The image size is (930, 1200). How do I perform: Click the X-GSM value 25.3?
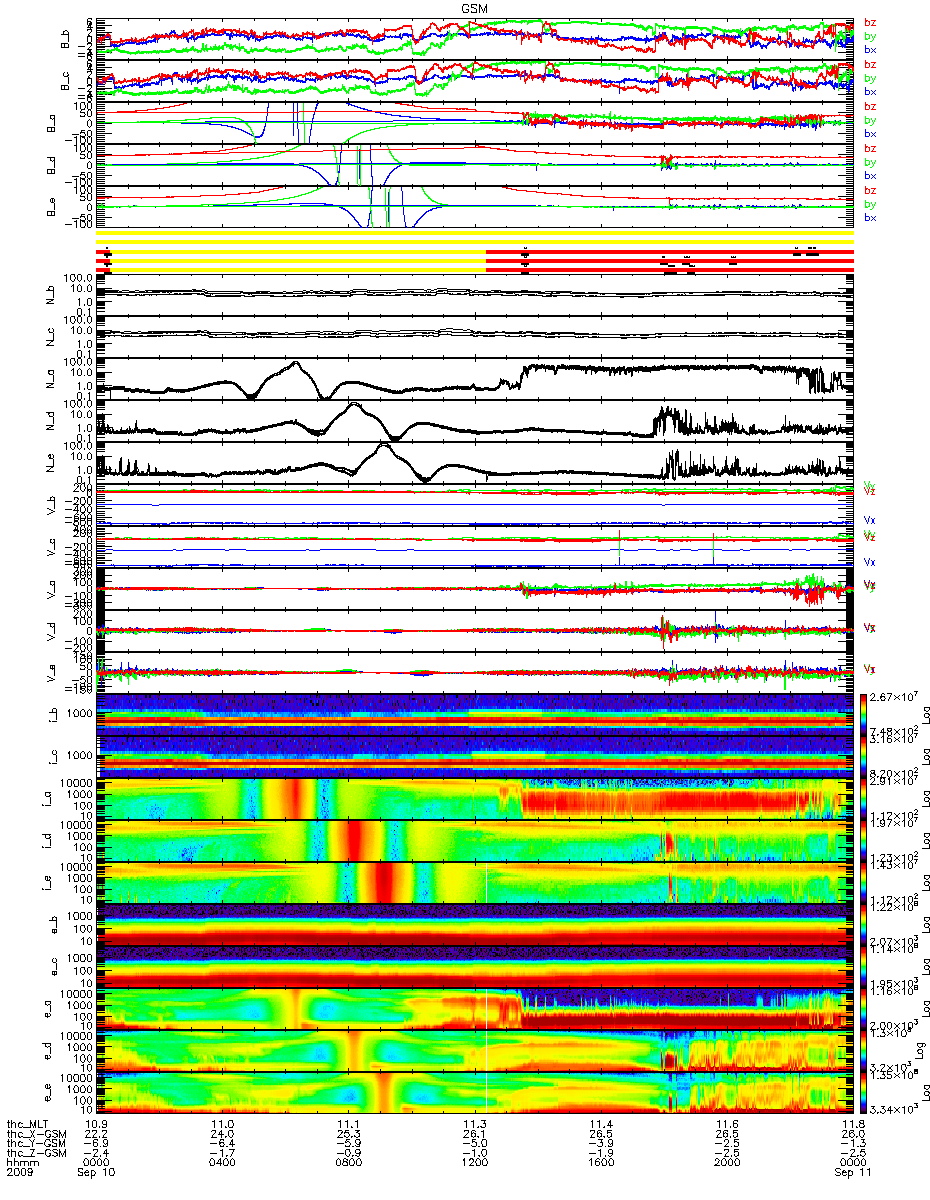348,1135
